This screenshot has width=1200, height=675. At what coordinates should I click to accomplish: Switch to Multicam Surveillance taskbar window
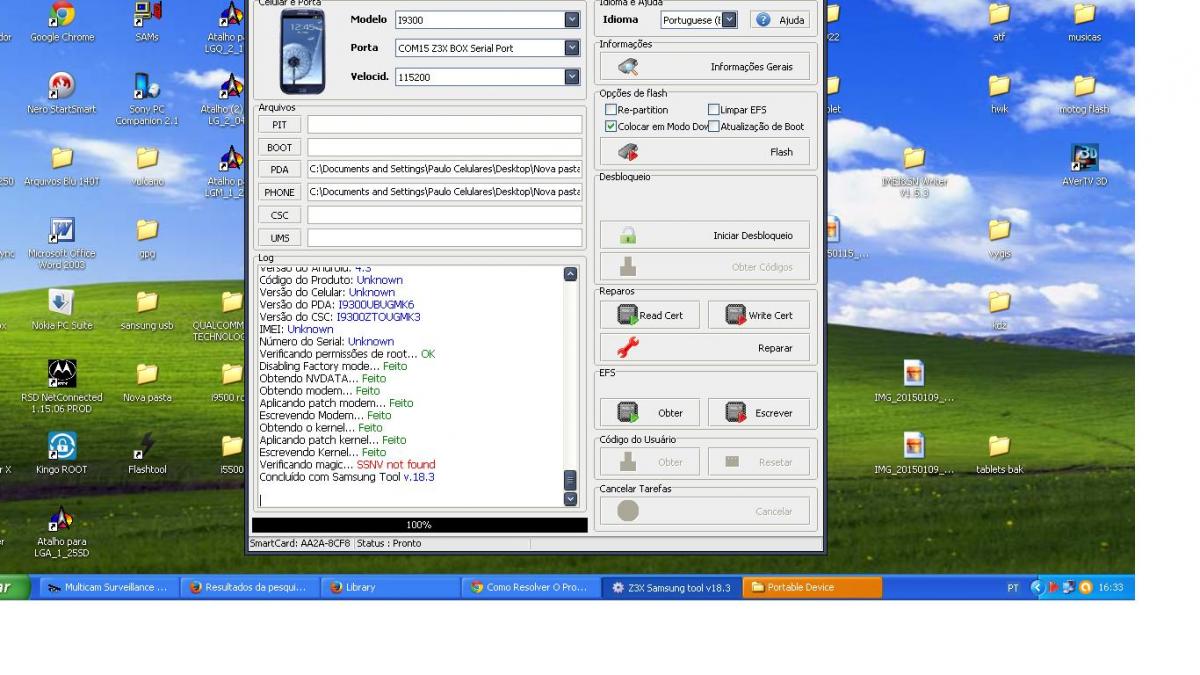pyautogui.click(x=108, y=588)
